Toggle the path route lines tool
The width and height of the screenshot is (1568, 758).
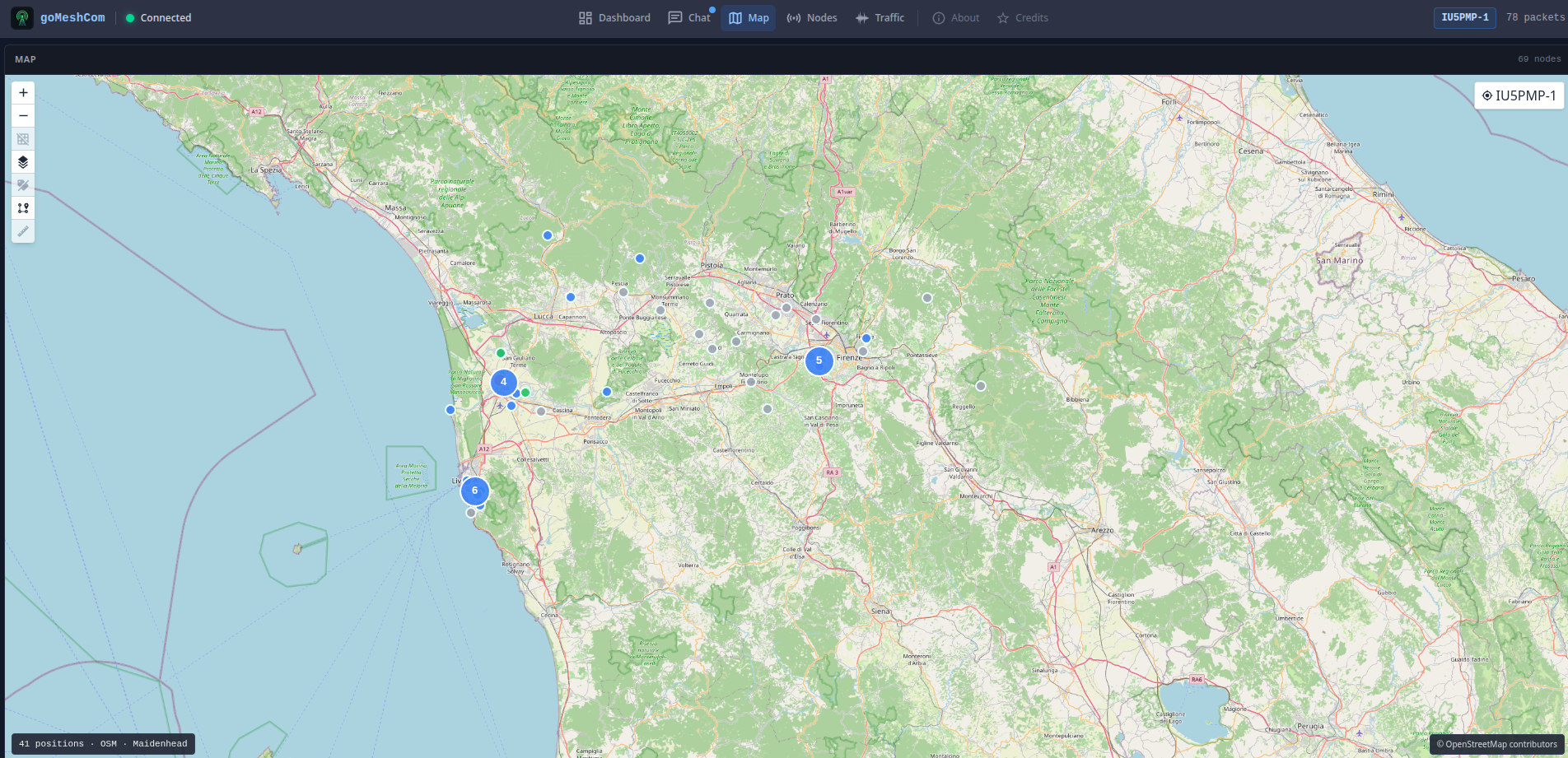click(23, 208)
